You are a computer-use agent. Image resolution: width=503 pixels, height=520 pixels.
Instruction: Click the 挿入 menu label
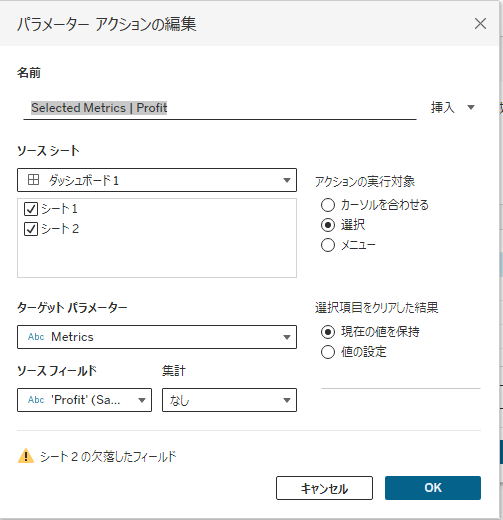pyautogui.click(x=443, y=107)
